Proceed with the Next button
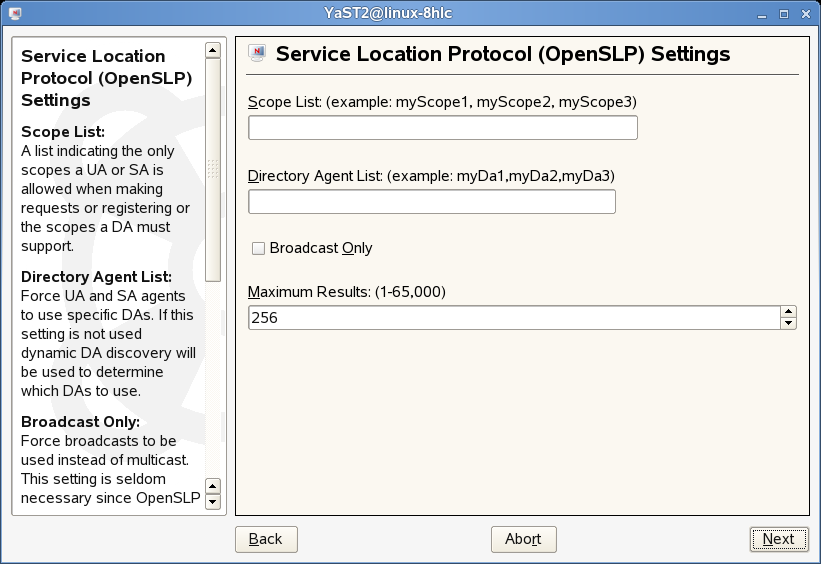821x564 pixels. pyautogui.click(x=778, y=539)
